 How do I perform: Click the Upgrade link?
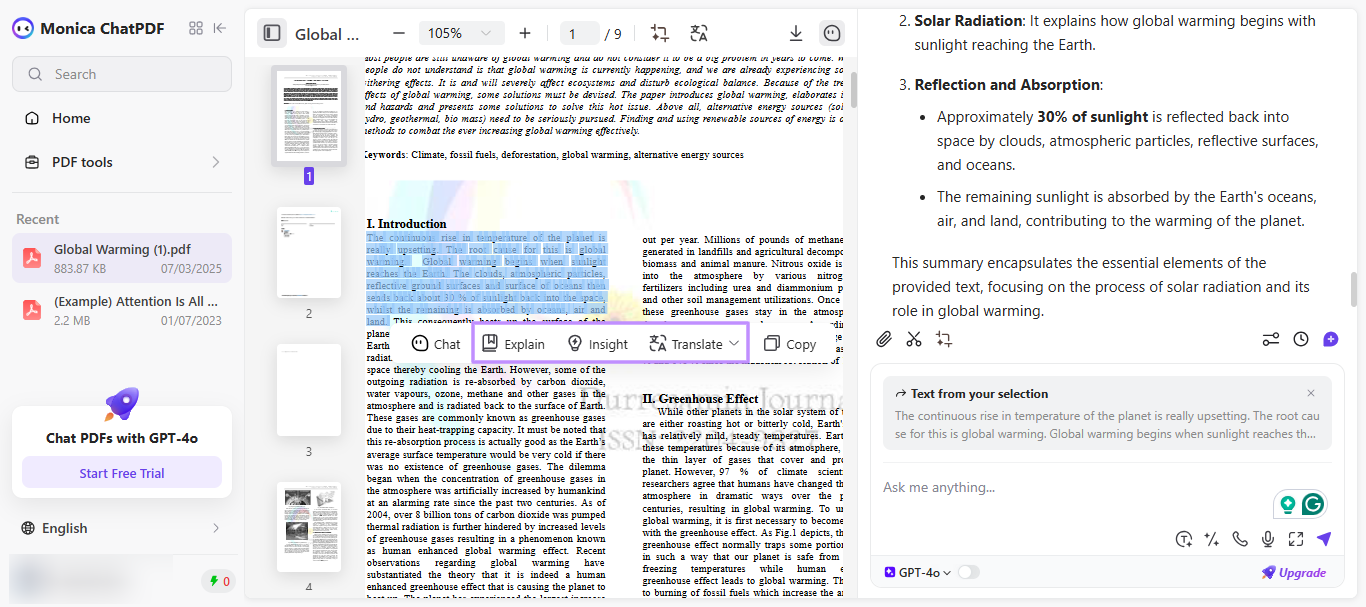[1294, 573]
